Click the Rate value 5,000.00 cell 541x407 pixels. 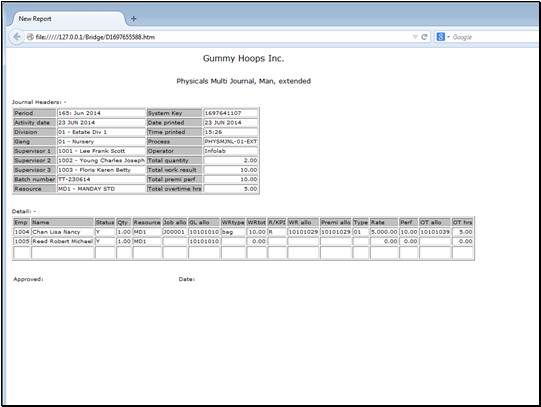point(384,232)
